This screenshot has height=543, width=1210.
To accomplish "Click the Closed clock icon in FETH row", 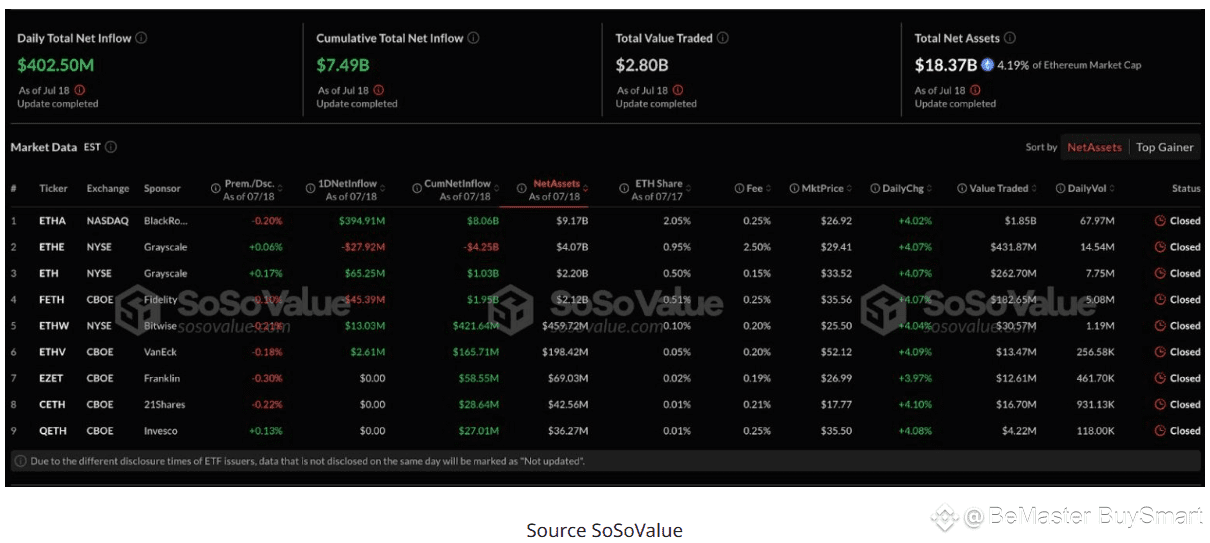I will click(x=1160, y=299).
